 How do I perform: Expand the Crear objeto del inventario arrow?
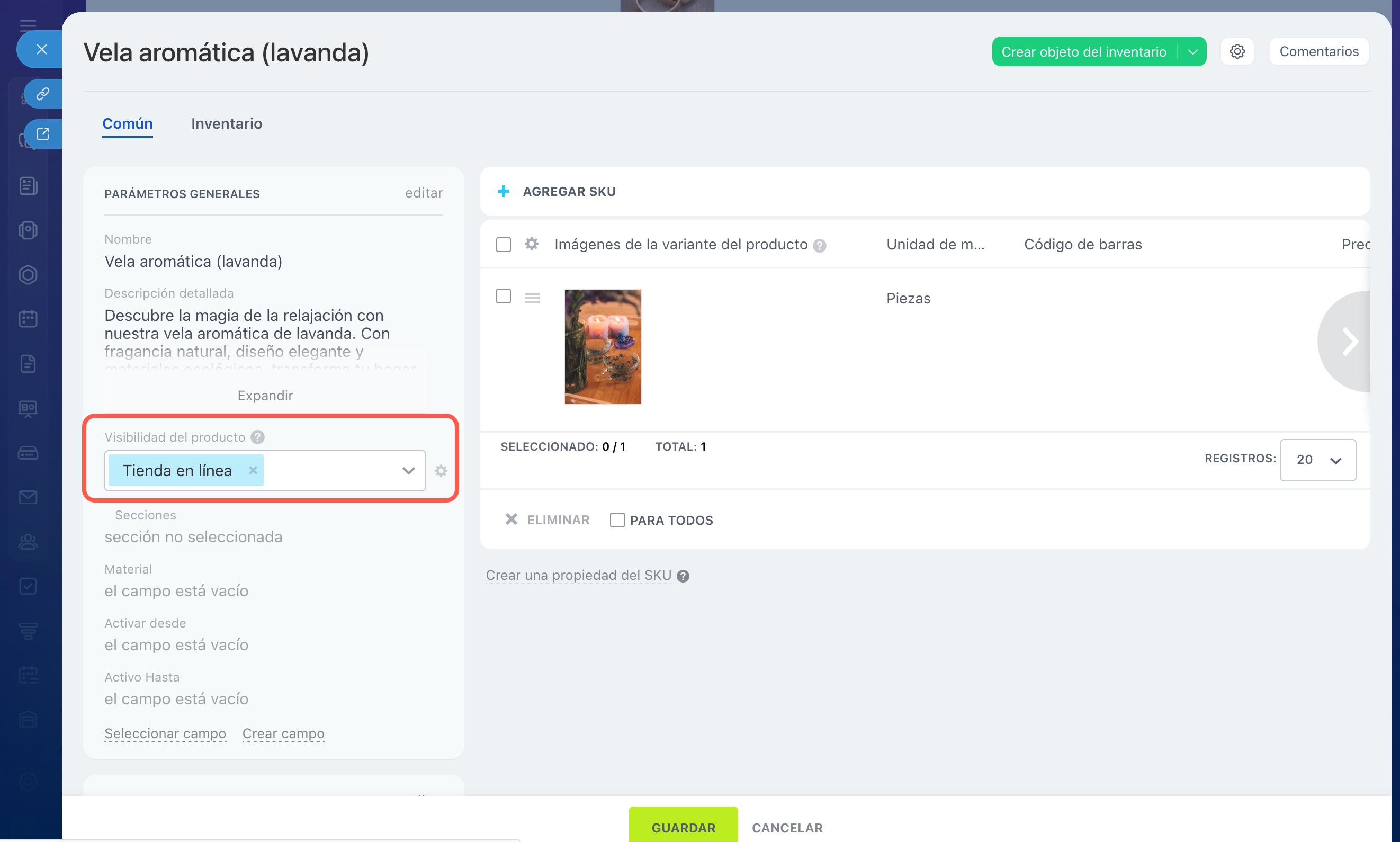pyautogui.click(x=1192, y=52)
